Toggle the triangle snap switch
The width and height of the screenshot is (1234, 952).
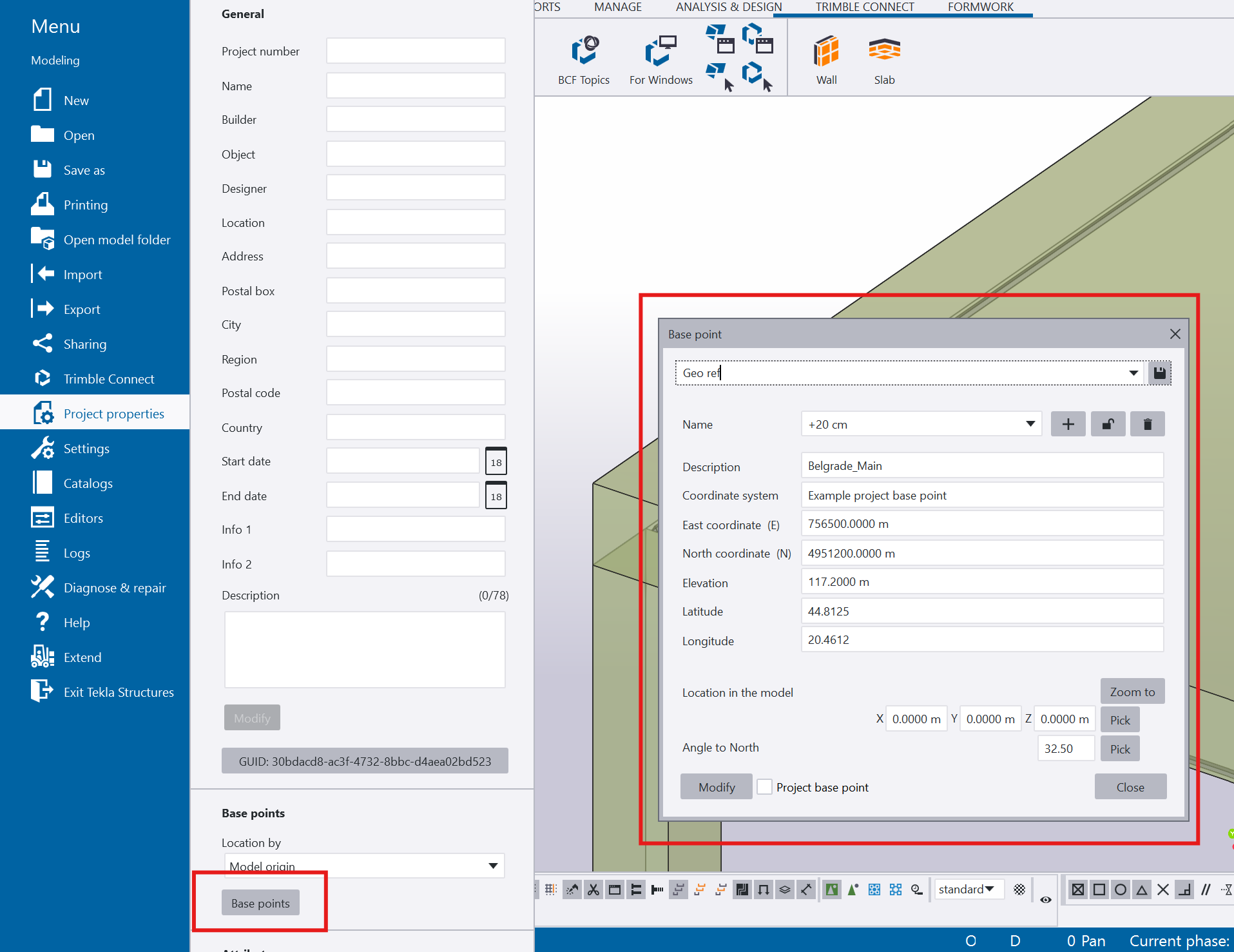pos(1142,889)
